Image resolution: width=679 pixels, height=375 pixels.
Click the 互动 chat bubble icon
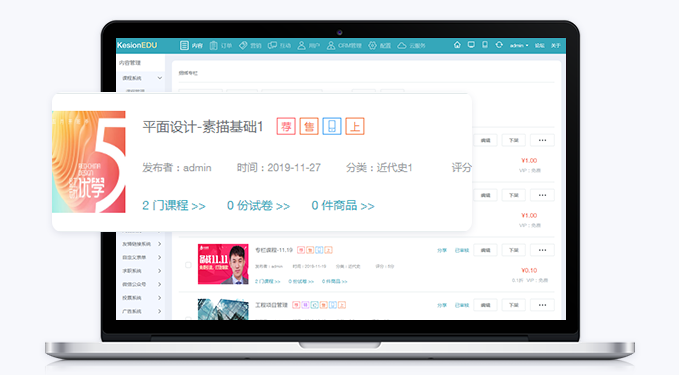click(x=272, y=45)
